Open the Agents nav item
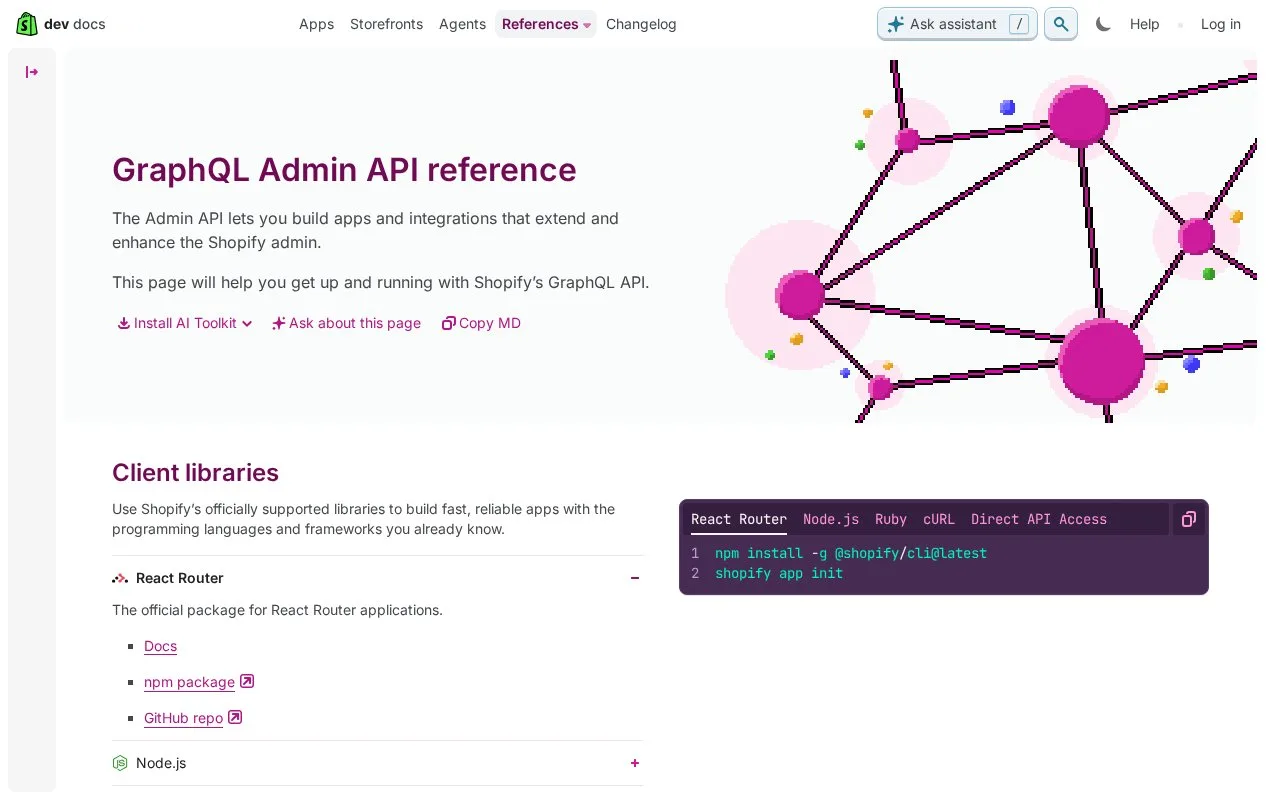 click(x=462, y=24)
